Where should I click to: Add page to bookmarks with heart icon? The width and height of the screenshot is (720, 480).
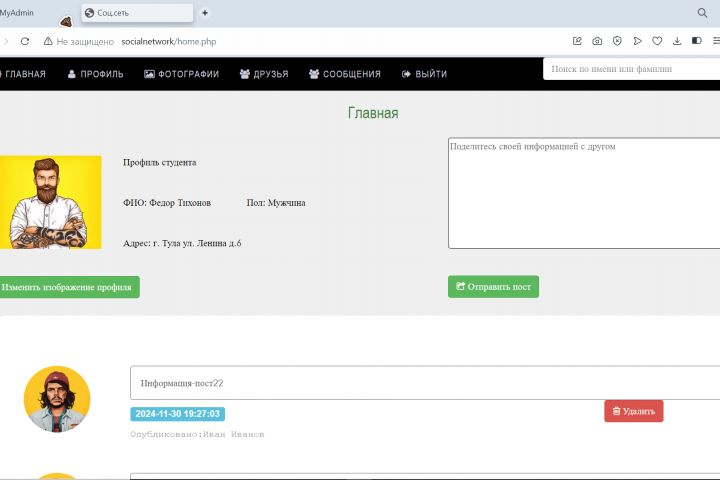pos(657,41)
